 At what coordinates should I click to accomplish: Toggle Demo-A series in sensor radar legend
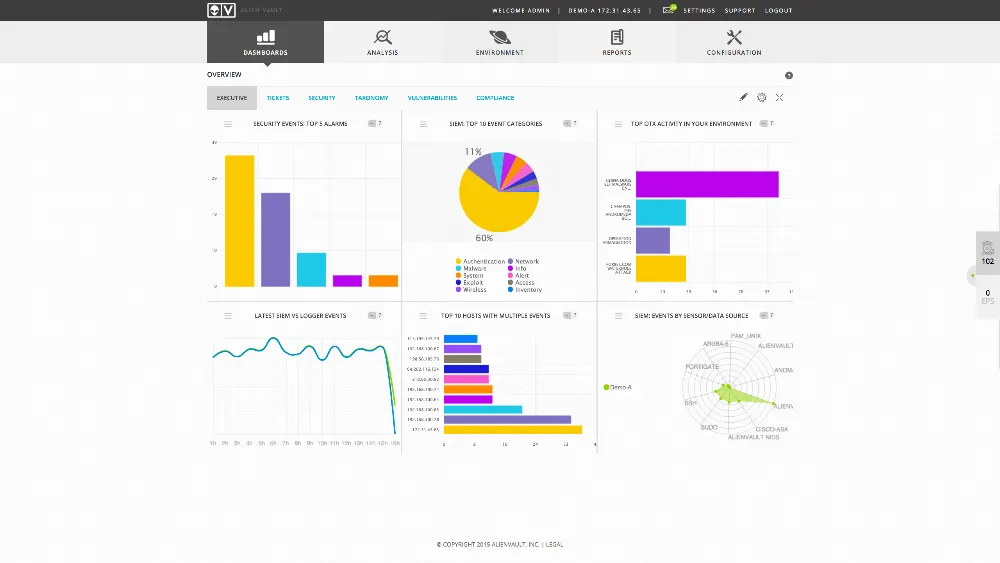pos(618,387)
